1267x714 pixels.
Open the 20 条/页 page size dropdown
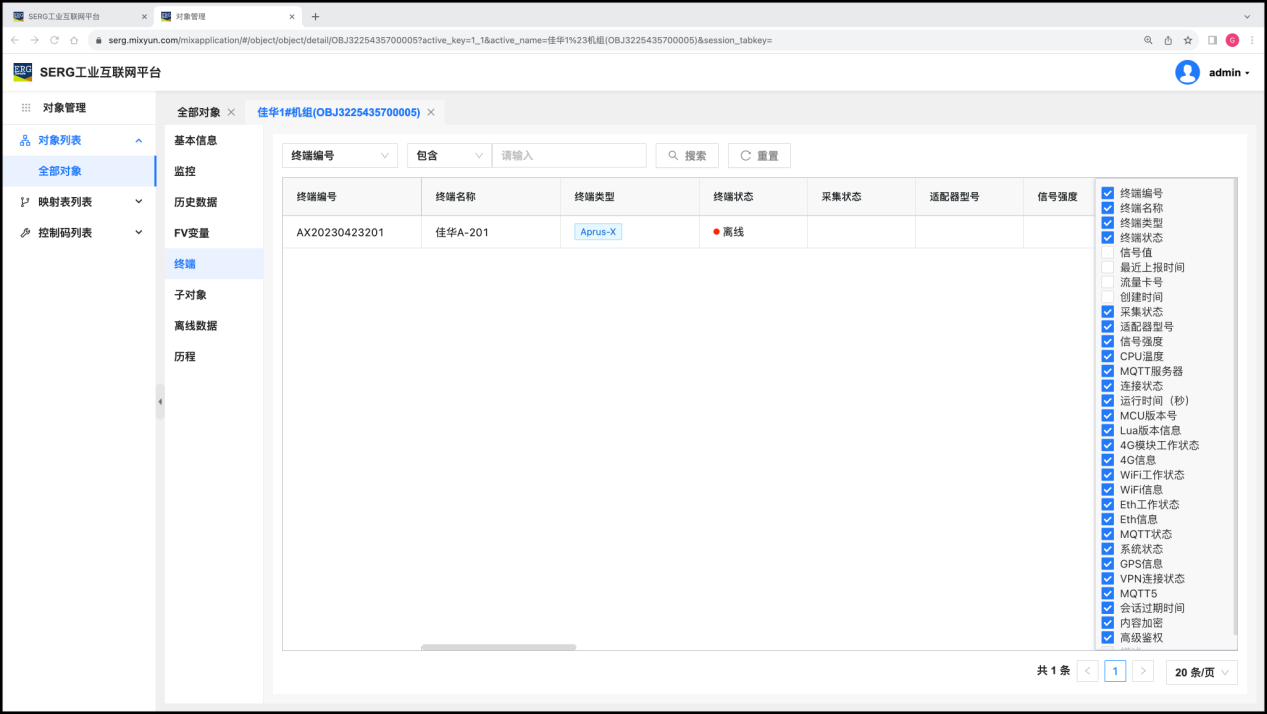(x=1201, y=673)
